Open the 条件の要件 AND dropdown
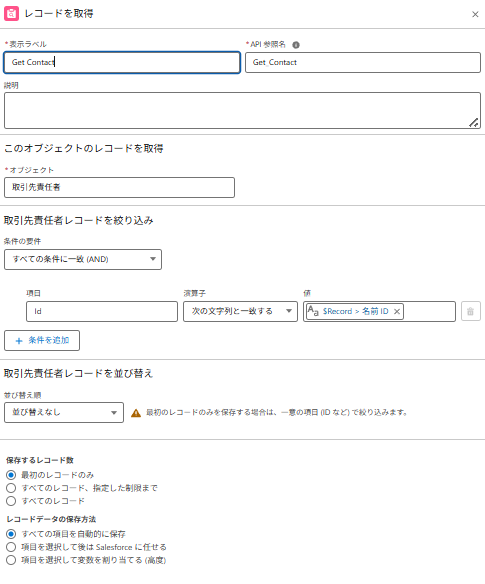Image resolution: width=485 pixels, height=584 pixels. (83, 259)
